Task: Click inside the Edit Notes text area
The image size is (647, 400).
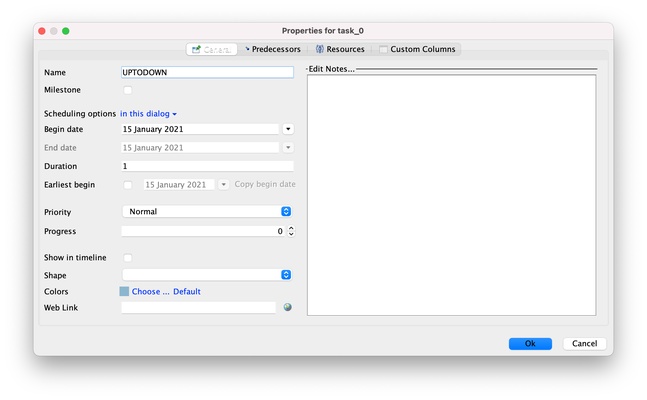Action: point(452,195)
